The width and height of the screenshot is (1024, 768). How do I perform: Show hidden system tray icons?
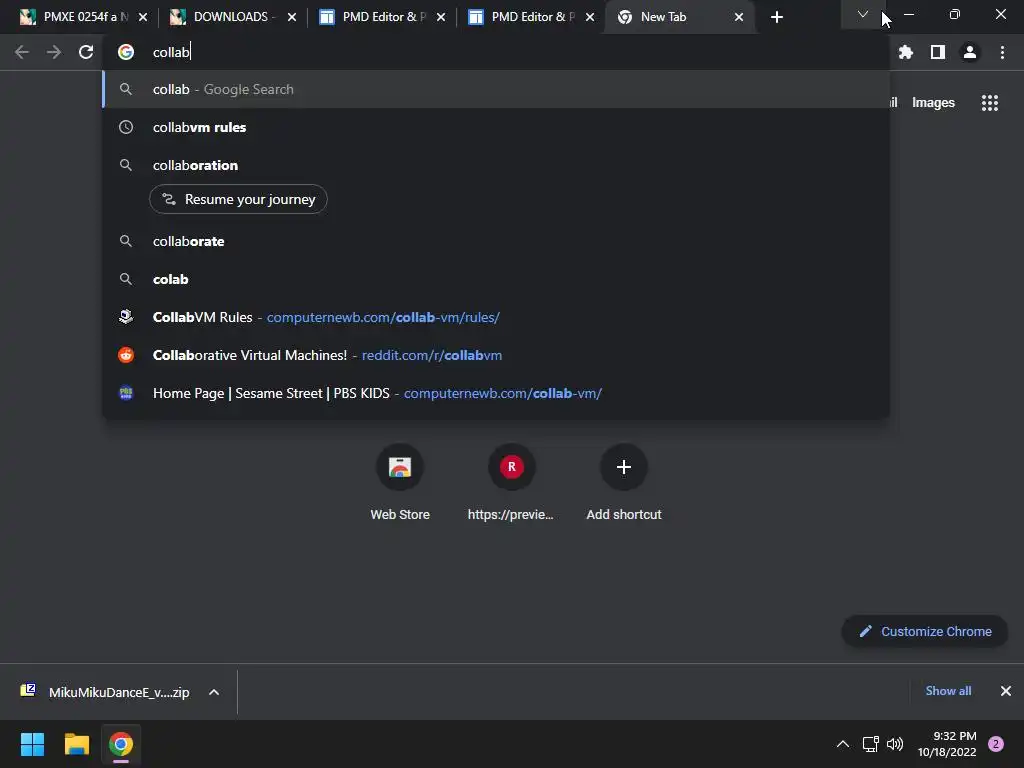coord(843,744)
